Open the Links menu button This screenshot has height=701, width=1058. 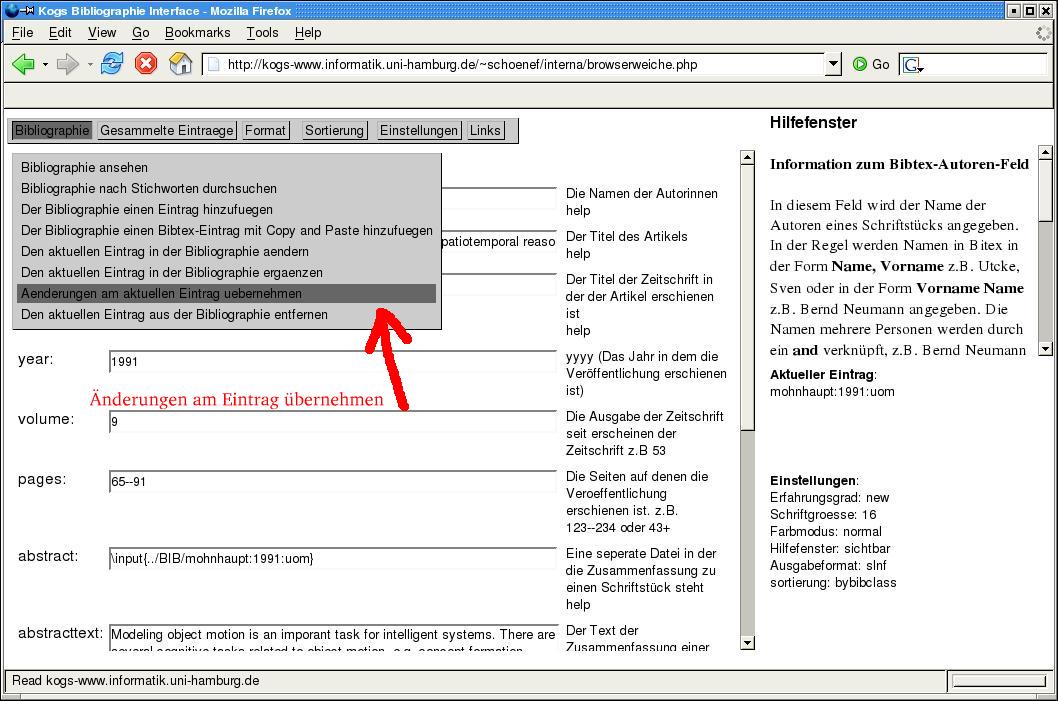point(485,130)
